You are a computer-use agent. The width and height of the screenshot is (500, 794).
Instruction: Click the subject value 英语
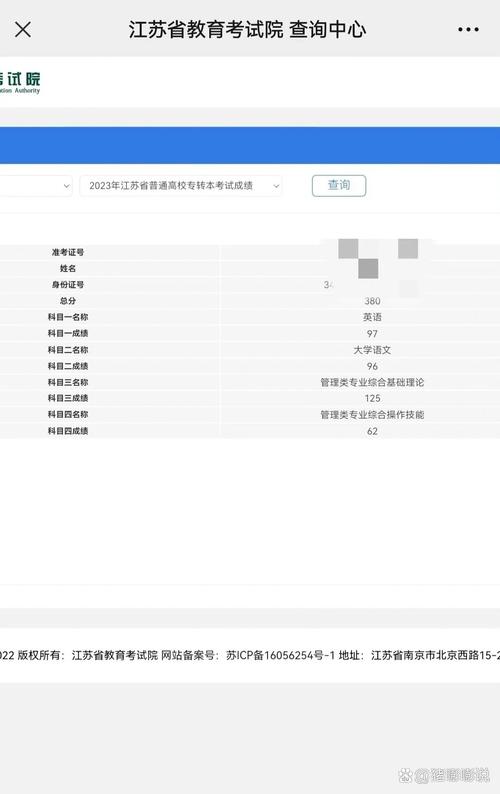pyautogui.click(x=372, y=317)
